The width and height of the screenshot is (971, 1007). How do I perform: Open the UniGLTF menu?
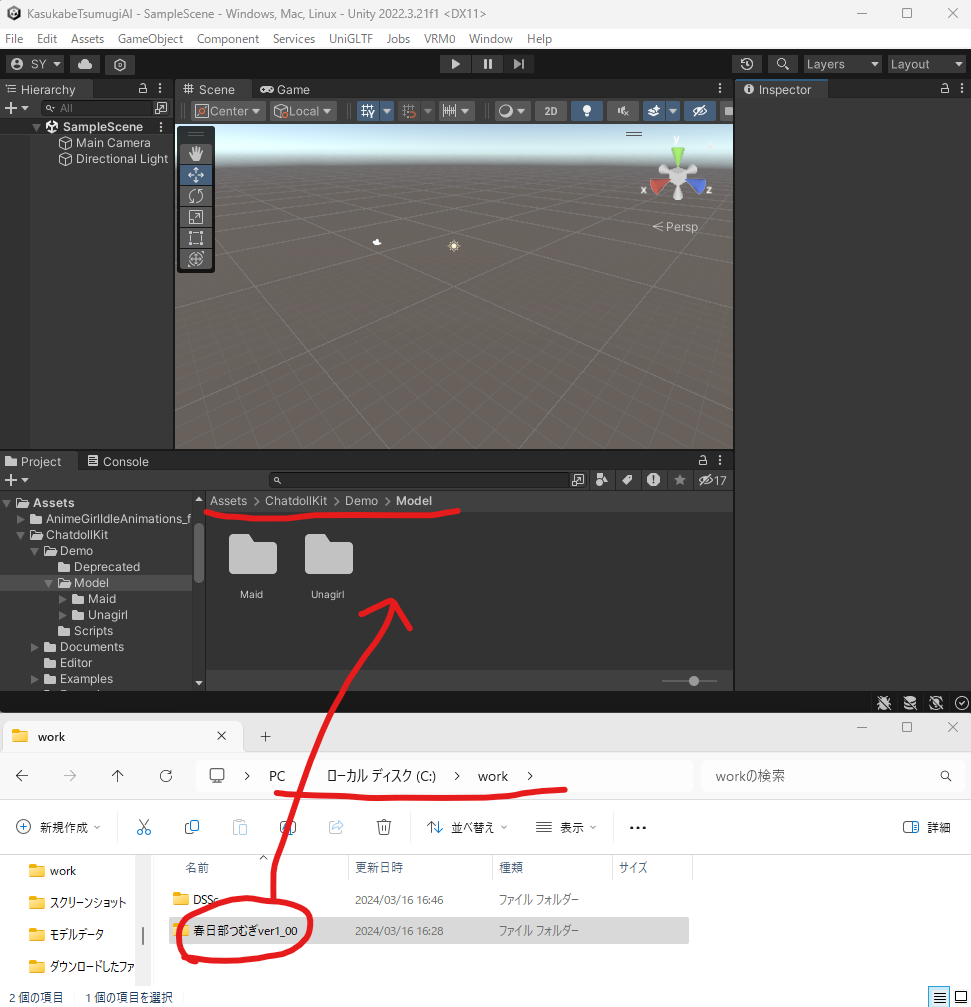[x=351, y=39]
